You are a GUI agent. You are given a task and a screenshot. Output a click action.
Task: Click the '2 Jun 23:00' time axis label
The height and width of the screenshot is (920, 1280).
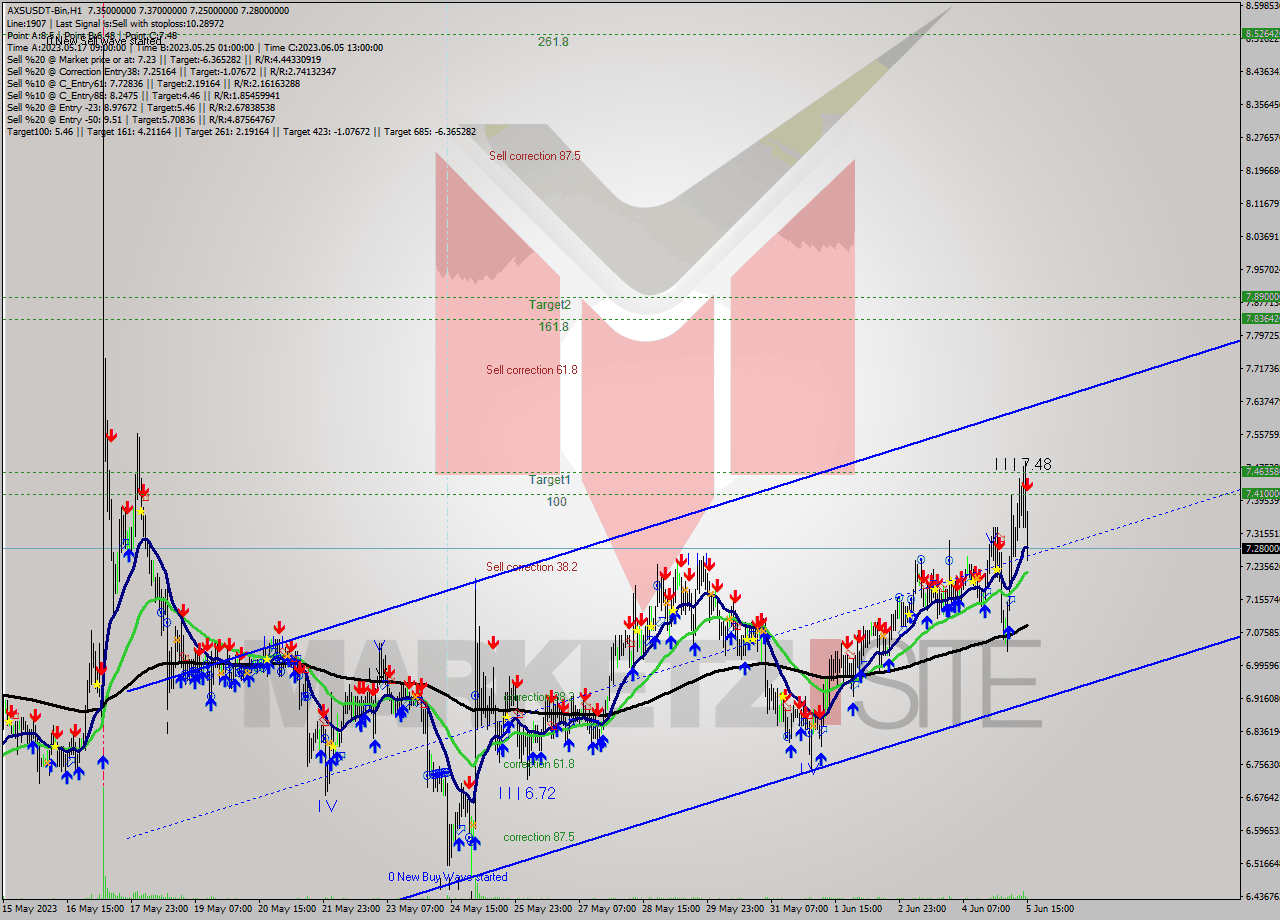(923, 909)
